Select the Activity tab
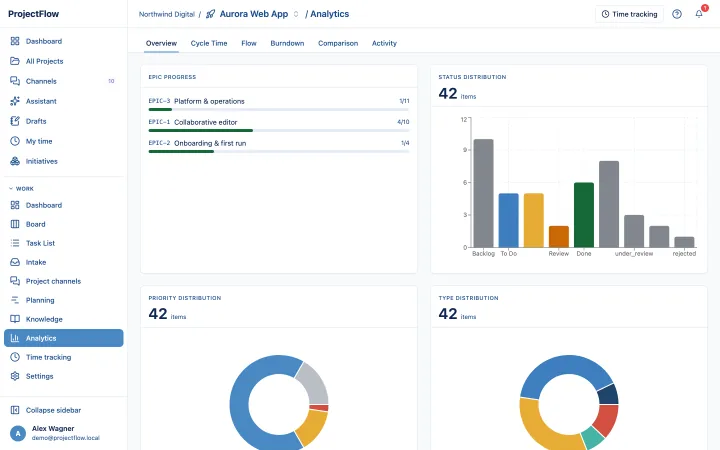Screen dimensions: 720x450 click(384, 43)
